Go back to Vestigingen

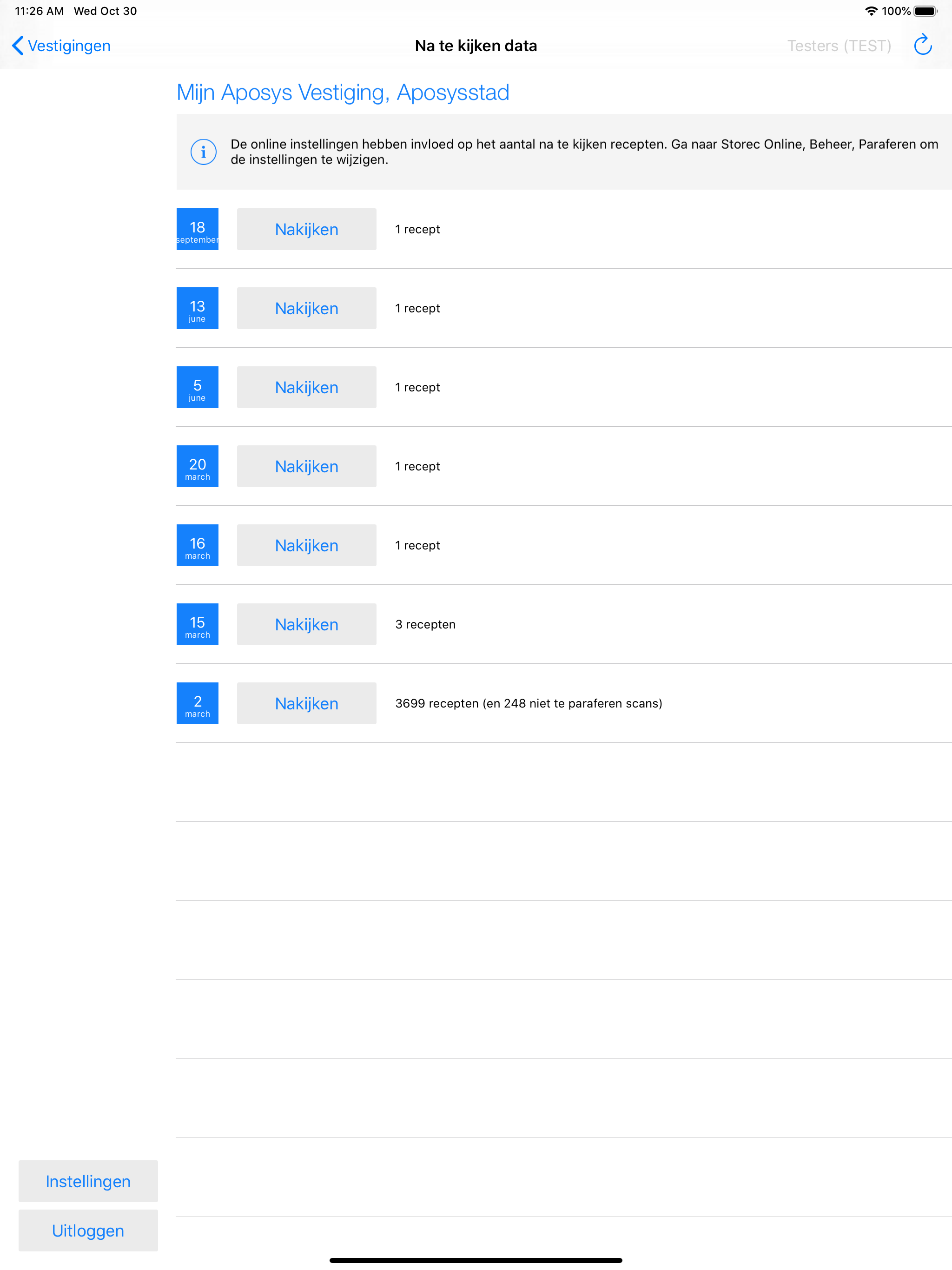tap(61, 46)
